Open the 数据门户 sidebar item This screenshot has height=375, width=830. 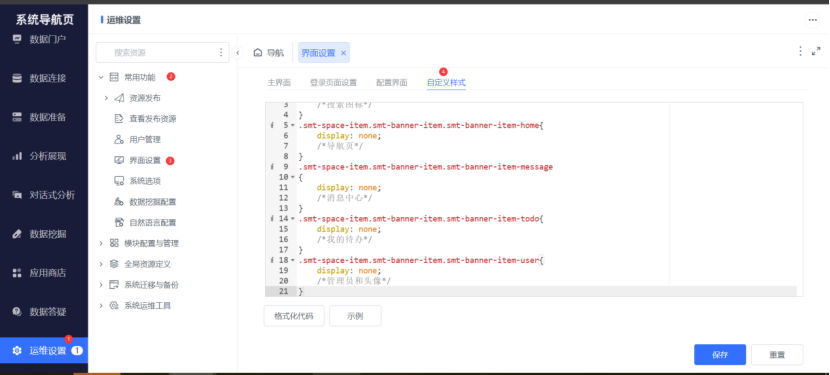pyautogui.click(x=43, y=39)
